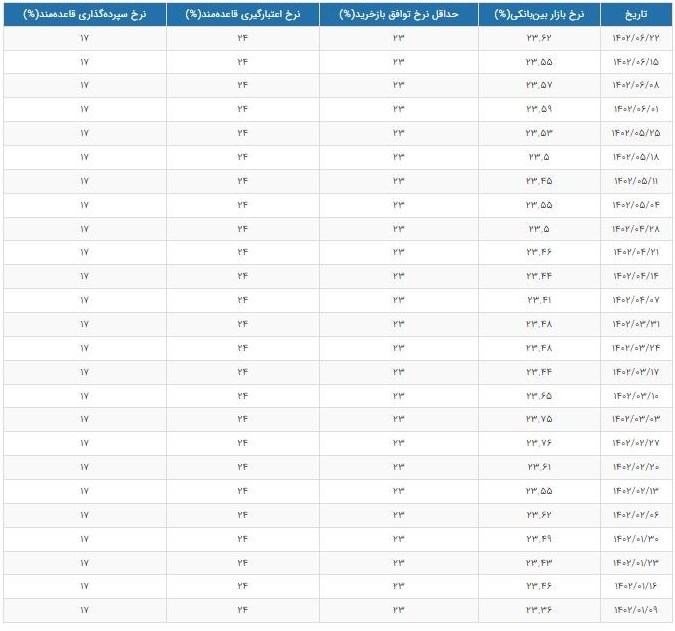
Task: Select the deposit rate cell in the 1402/02/13 row
Action: pos(84,491)
